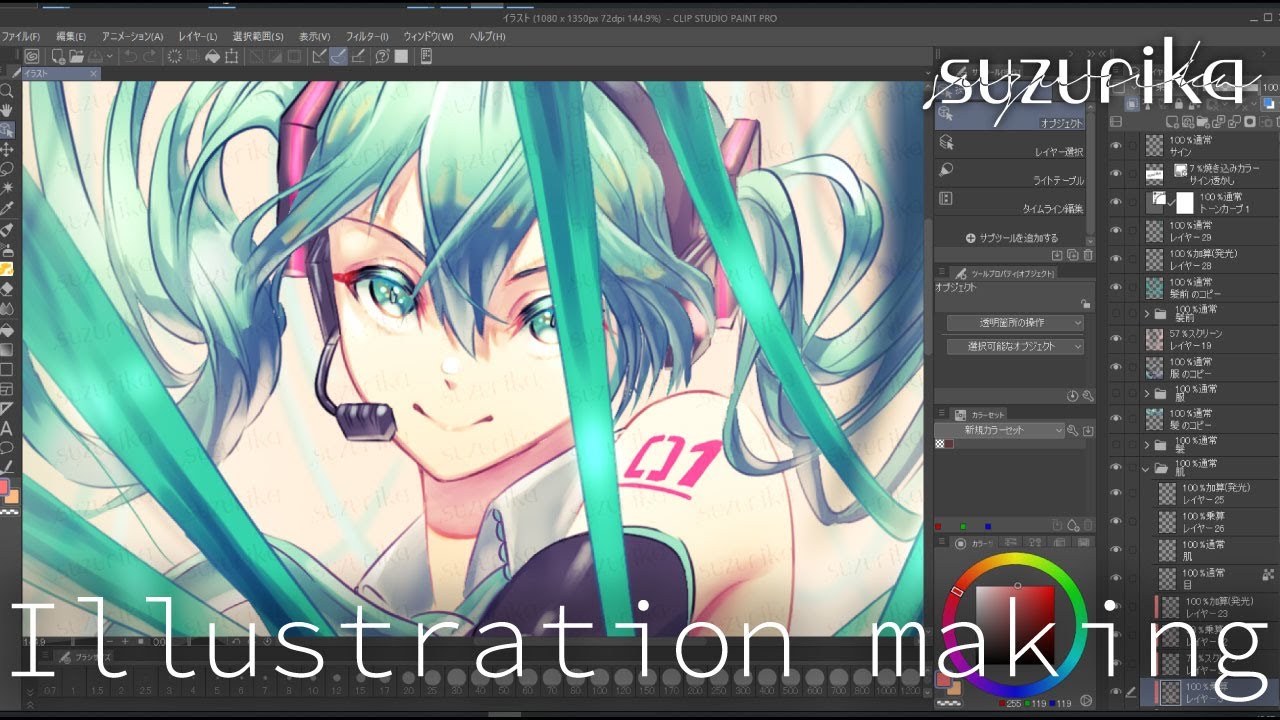Open a file using toolbar folder icon
Screen dimensions: 1280x720
click(76, 57)
